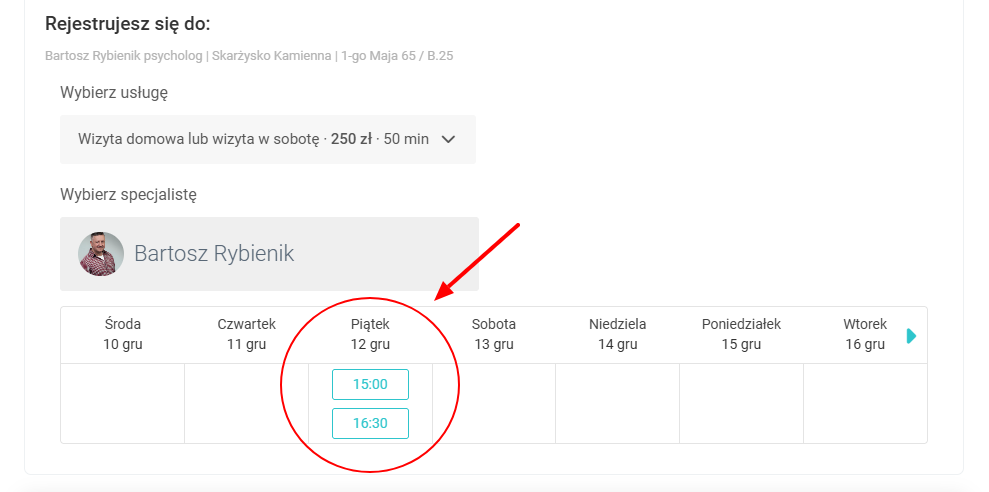Click the Poniedziałek 15 gru header
Viewport: 989px width, 492px height.
point(741,334)
